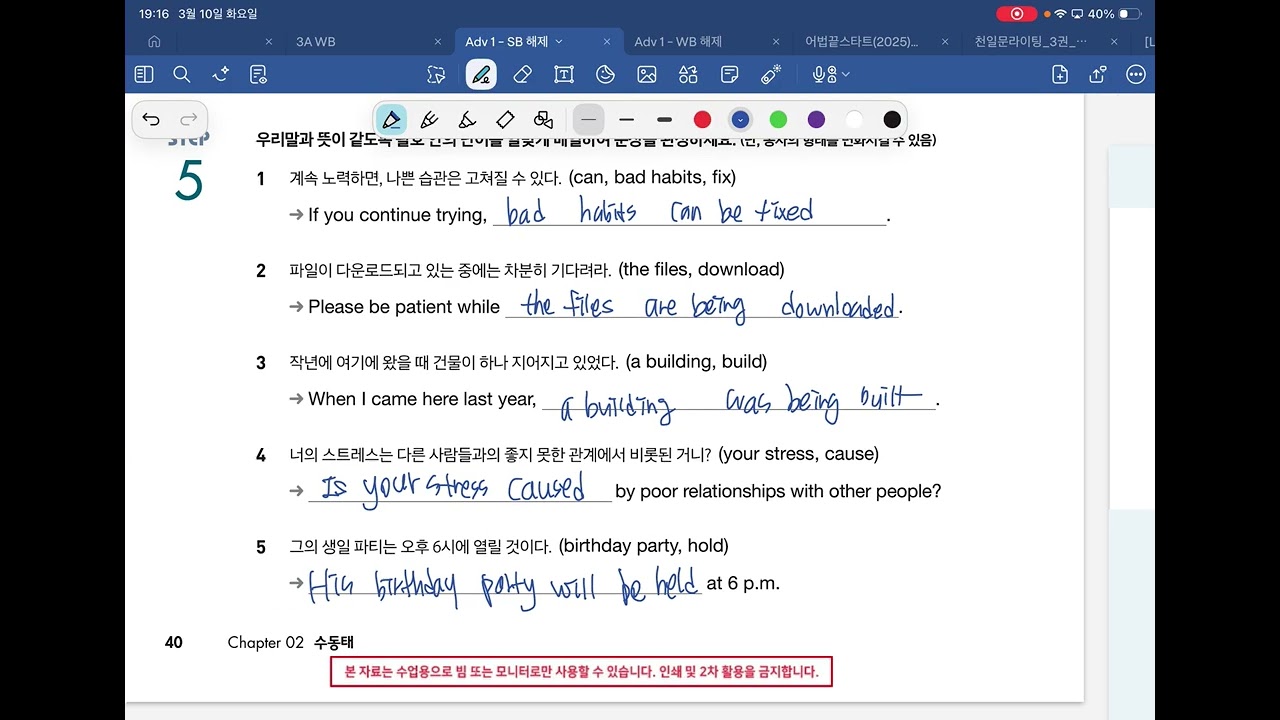Viewport: 1280px width, 720px height.
Task: Switch to the 어법끝스타트(2025) tab
Action: point(862,42)
